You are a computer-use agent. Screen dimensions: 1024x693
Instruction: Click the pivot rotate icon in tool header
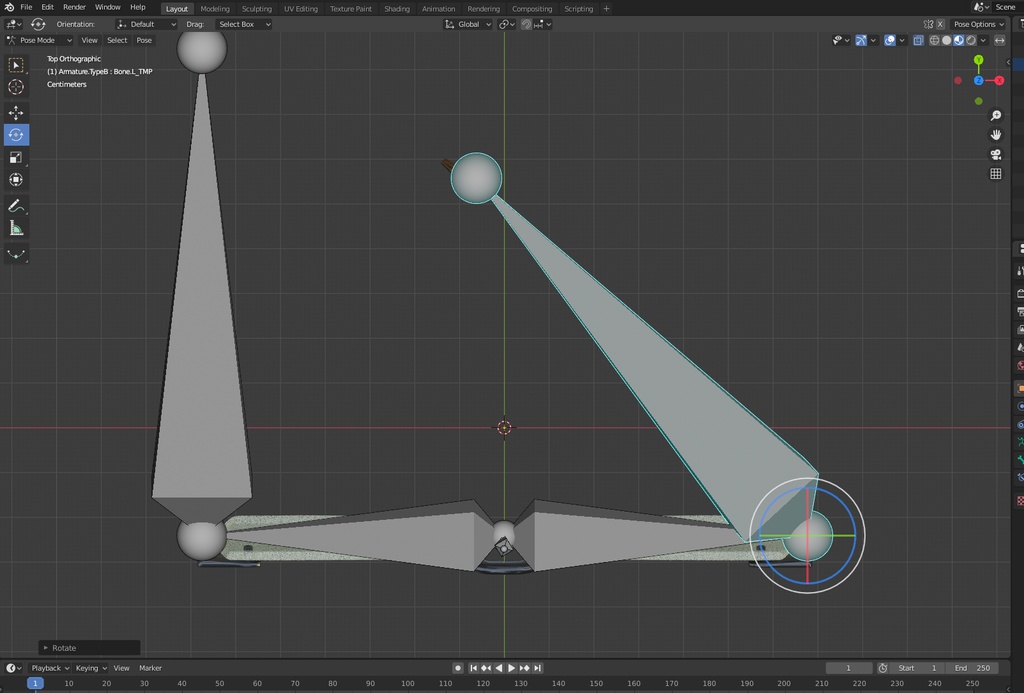(x=38, y=24)
